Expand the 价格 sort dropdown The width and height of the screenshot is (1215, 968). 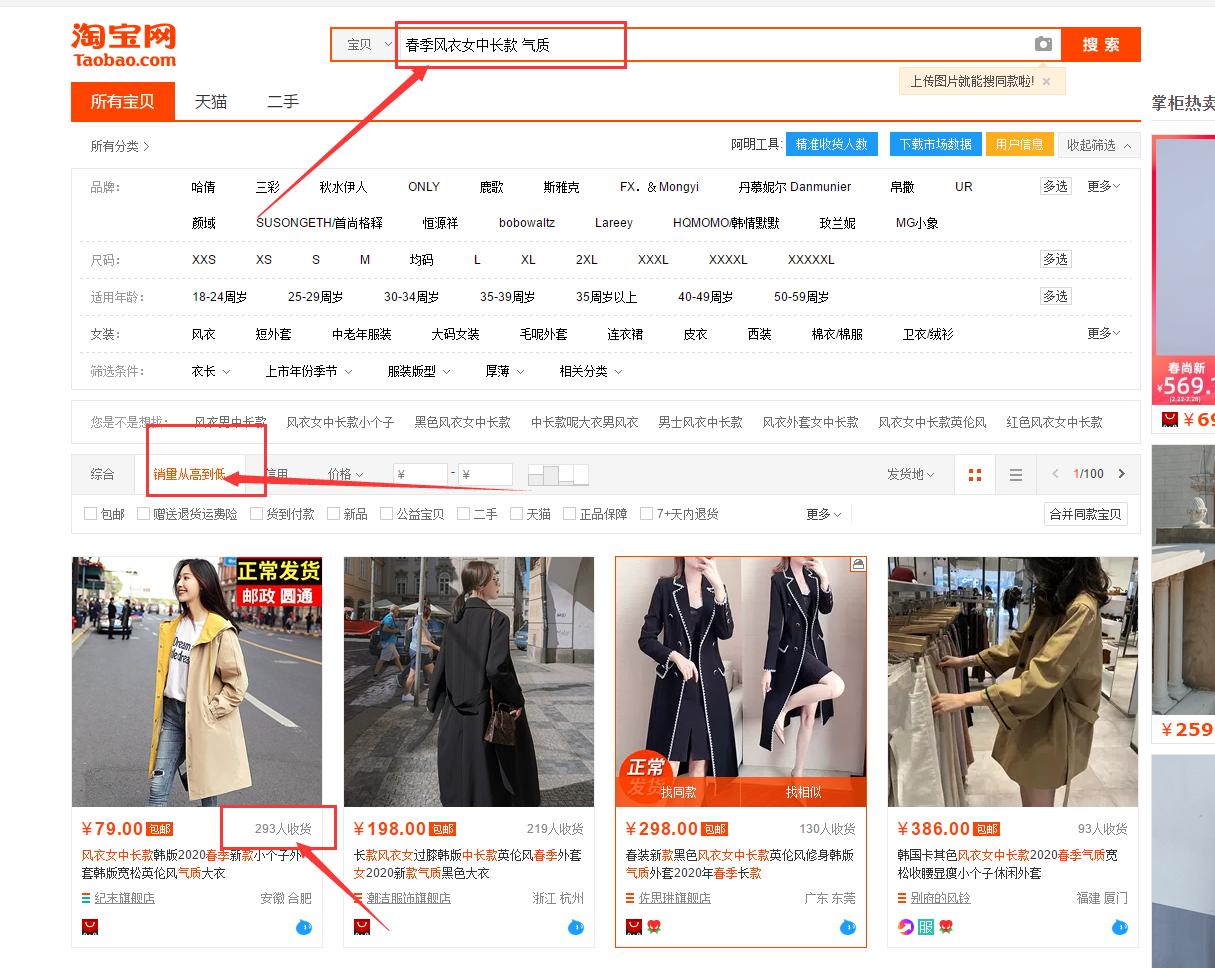pyautogui.click(x=344, y=475)
